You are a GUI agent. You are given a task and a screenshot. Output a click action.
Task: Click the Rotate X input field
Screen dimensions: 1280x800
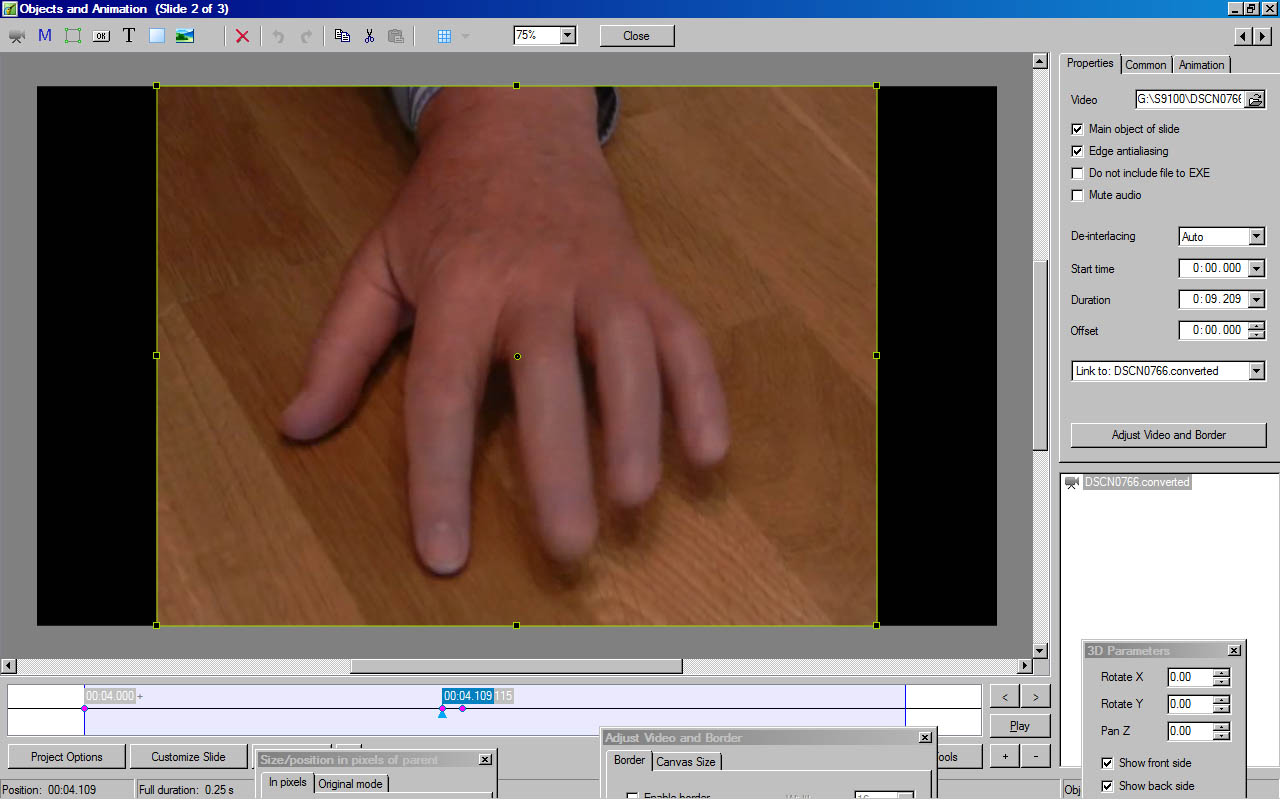click(x=1190, y=677)
